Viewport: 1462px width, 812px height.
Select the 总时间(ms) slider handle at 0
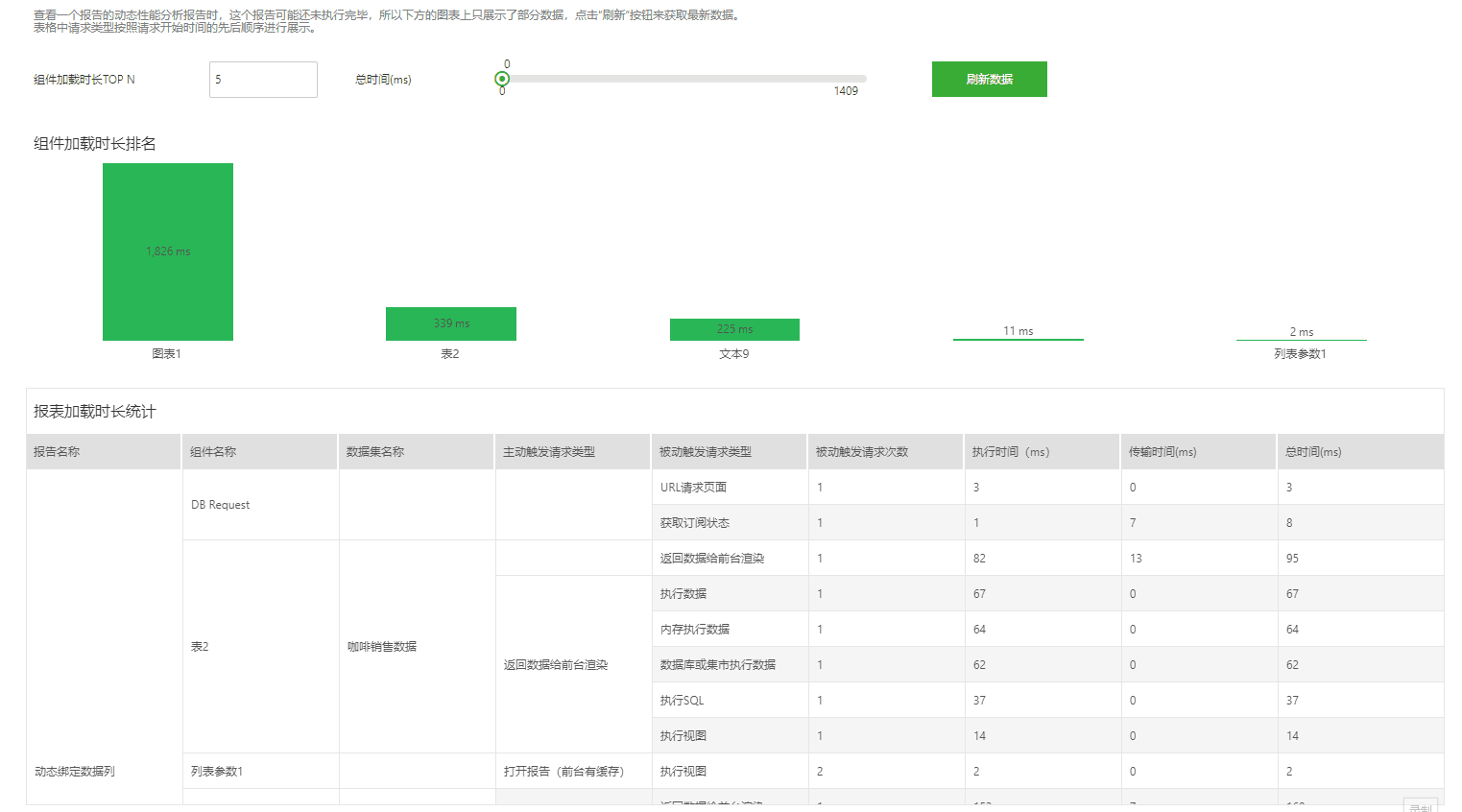click(501, 80)
